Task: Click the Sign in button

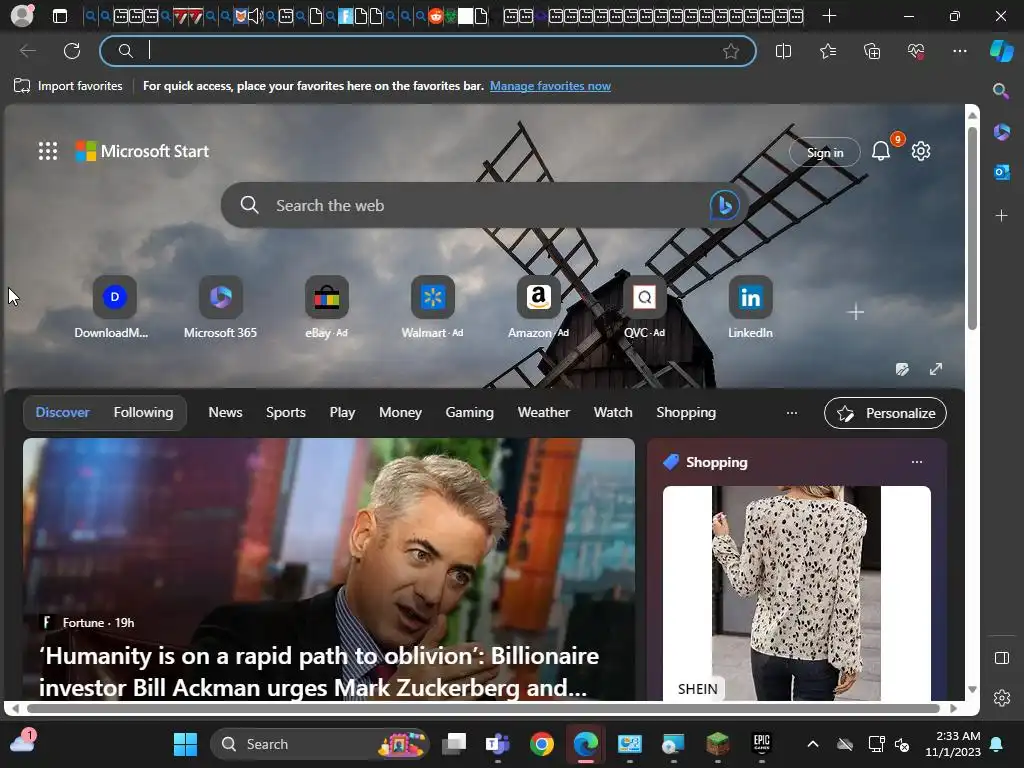Action: (x=825, y=152)
